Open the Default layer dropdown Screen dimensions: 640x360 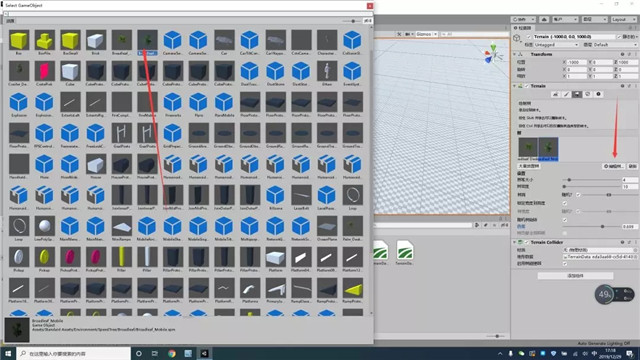(x=615, y=44)
